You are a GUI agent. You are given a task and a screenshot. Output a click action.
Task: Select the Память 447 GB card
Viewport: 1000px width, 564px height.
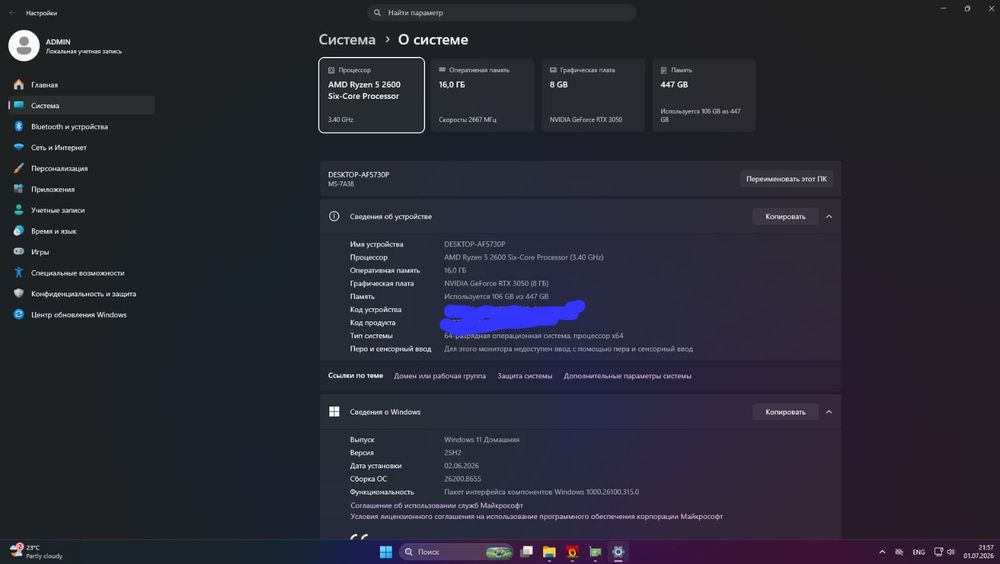704,95
